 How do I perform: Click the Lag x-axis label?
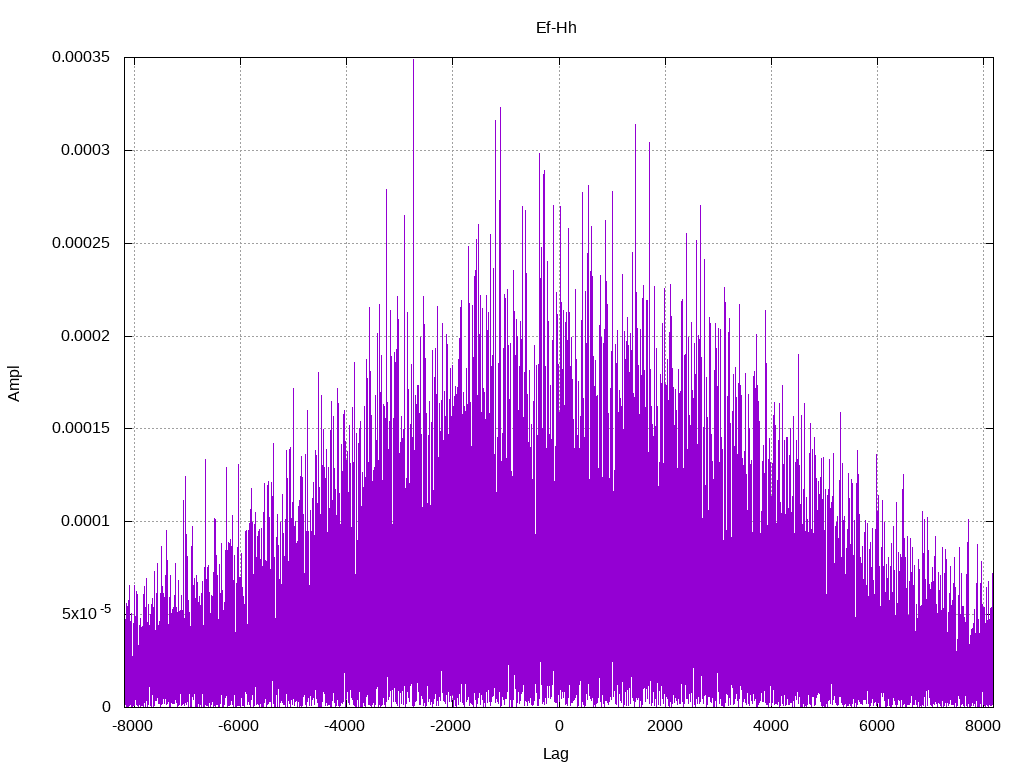coord(556,754)
